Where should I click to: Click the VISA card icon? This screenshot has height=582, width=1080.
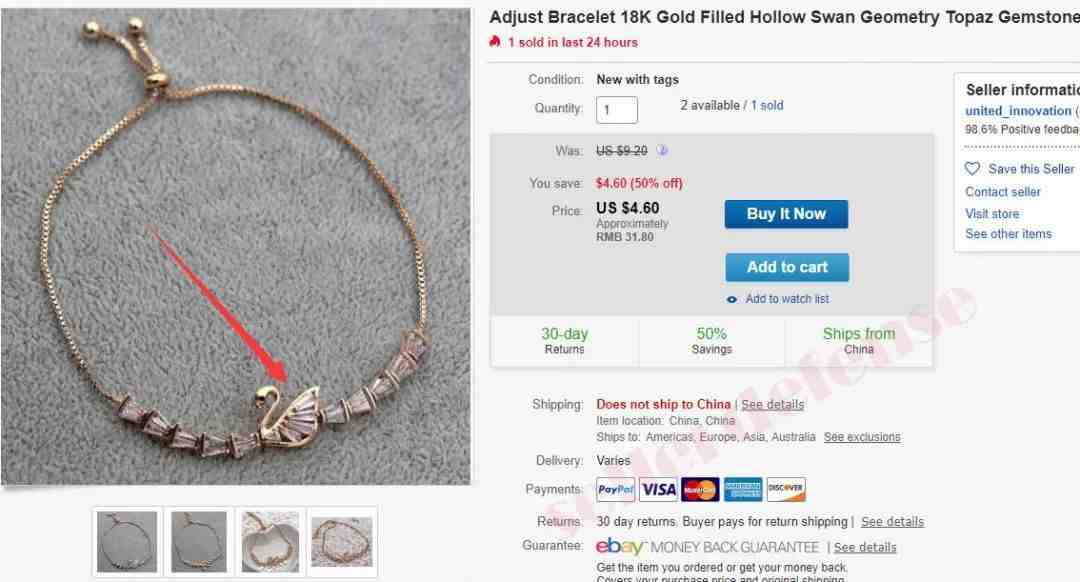(658, 490)
